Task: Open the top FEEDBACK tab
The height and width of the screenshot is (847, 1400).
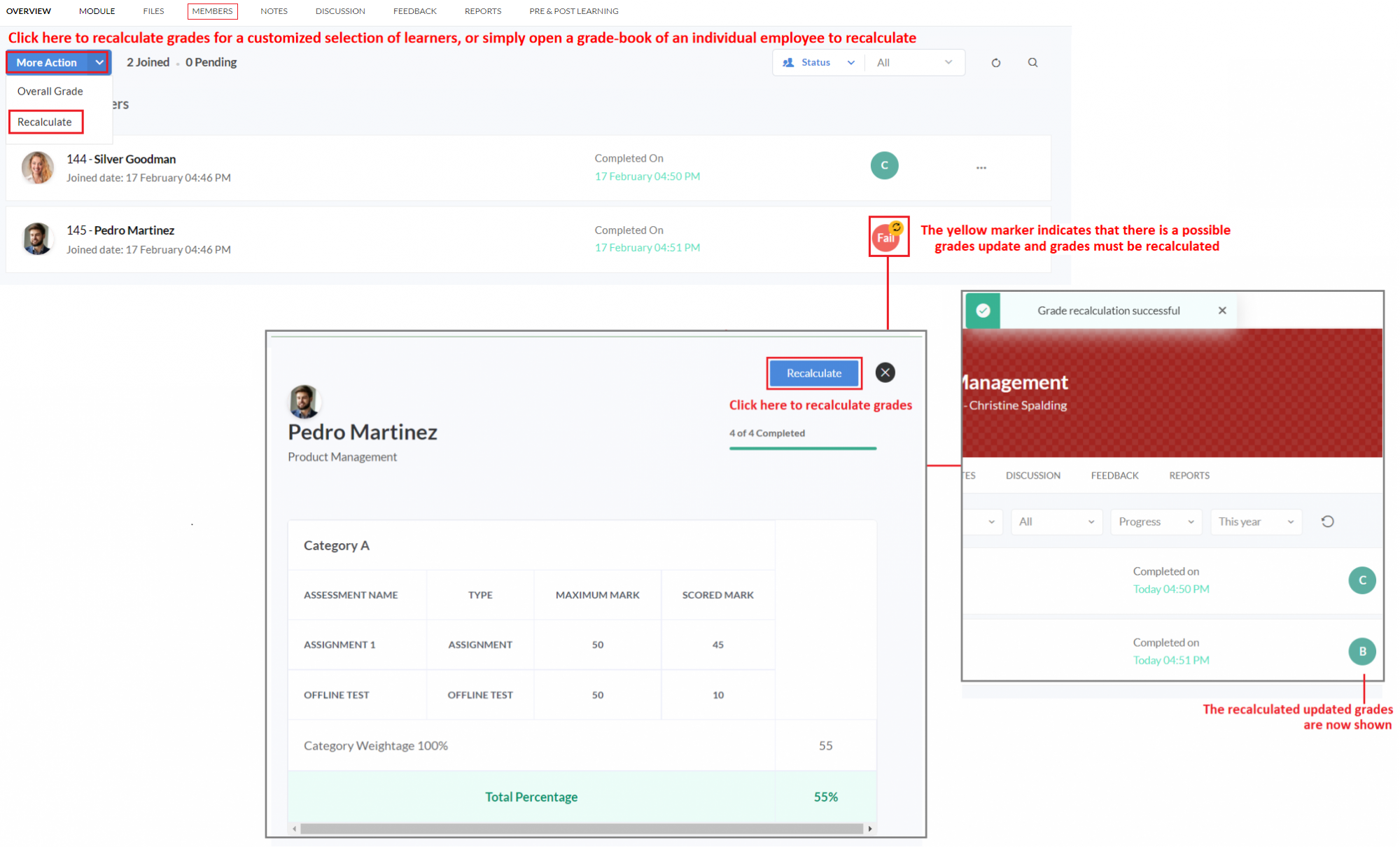Action: coord(415,11)
